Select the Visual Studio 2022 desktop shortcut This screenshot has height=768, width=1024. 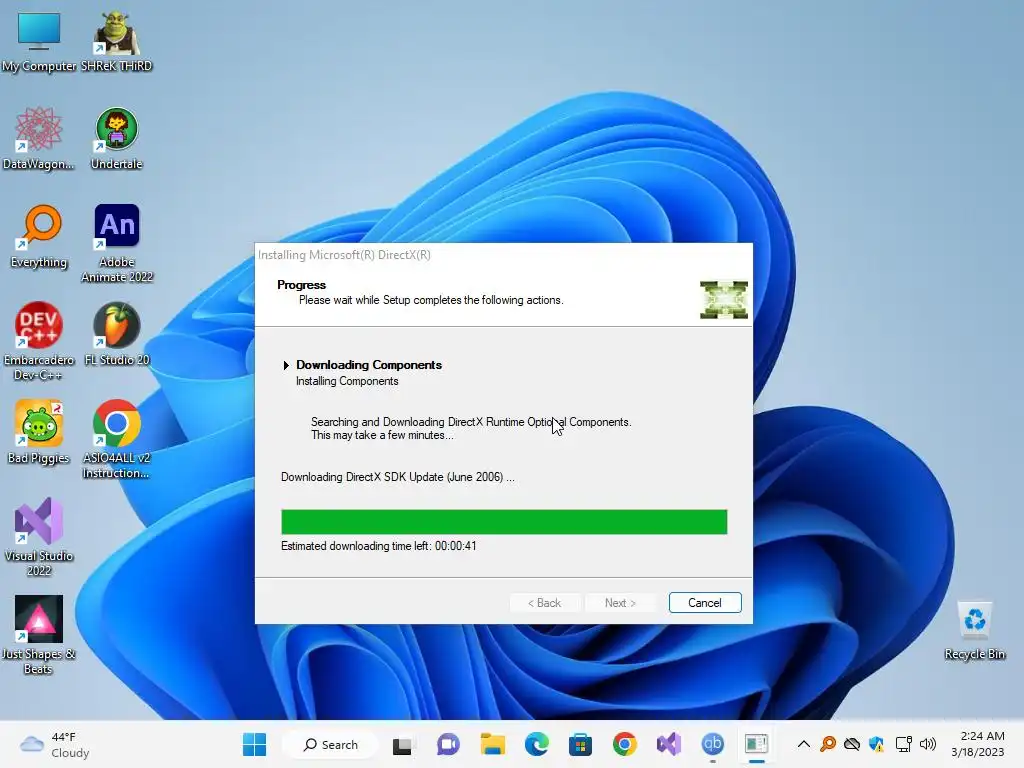(39, 537)
